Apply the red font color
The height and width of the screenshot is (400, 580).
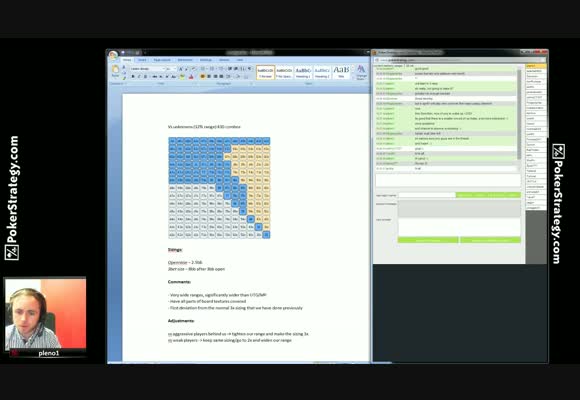point(191,77)
